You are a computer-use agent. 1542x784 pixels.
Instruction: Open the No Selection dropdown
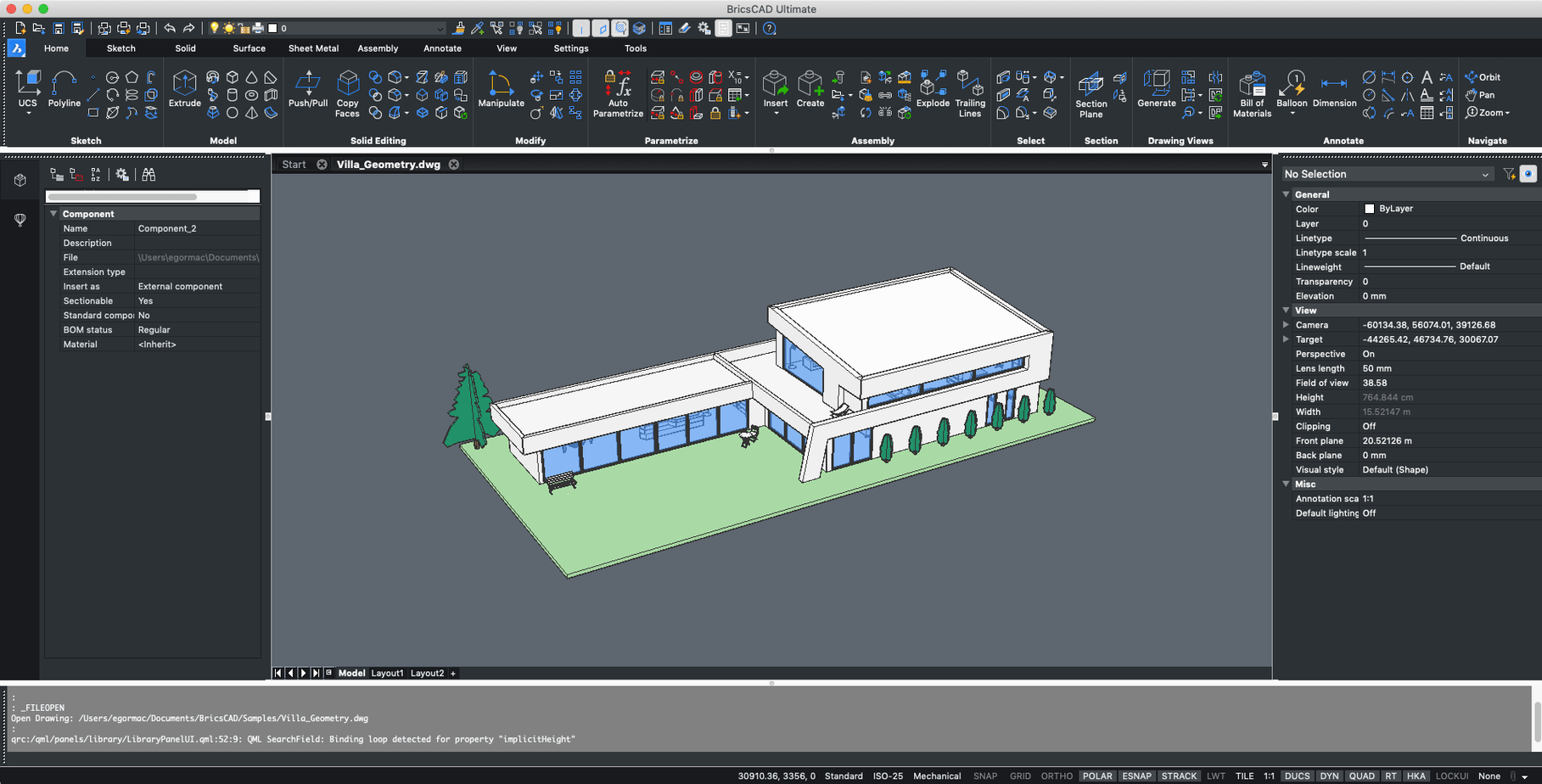1387,174
